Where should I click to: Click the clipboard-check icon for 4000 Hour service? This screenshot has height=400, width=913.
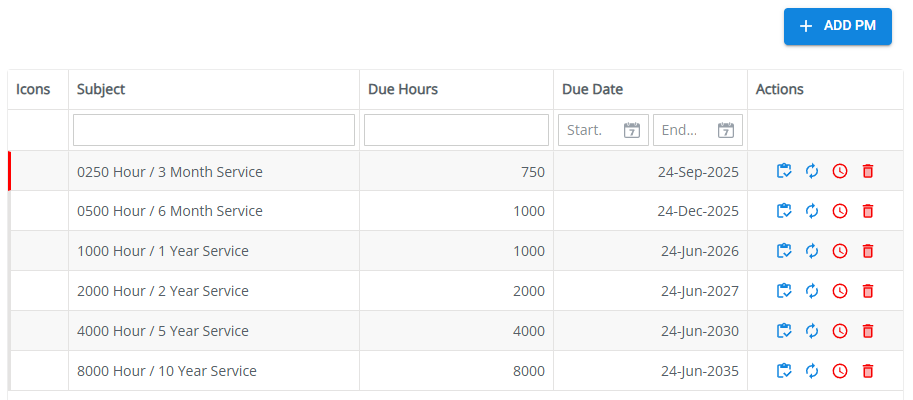pyautogui.click(x=784, y=331)
